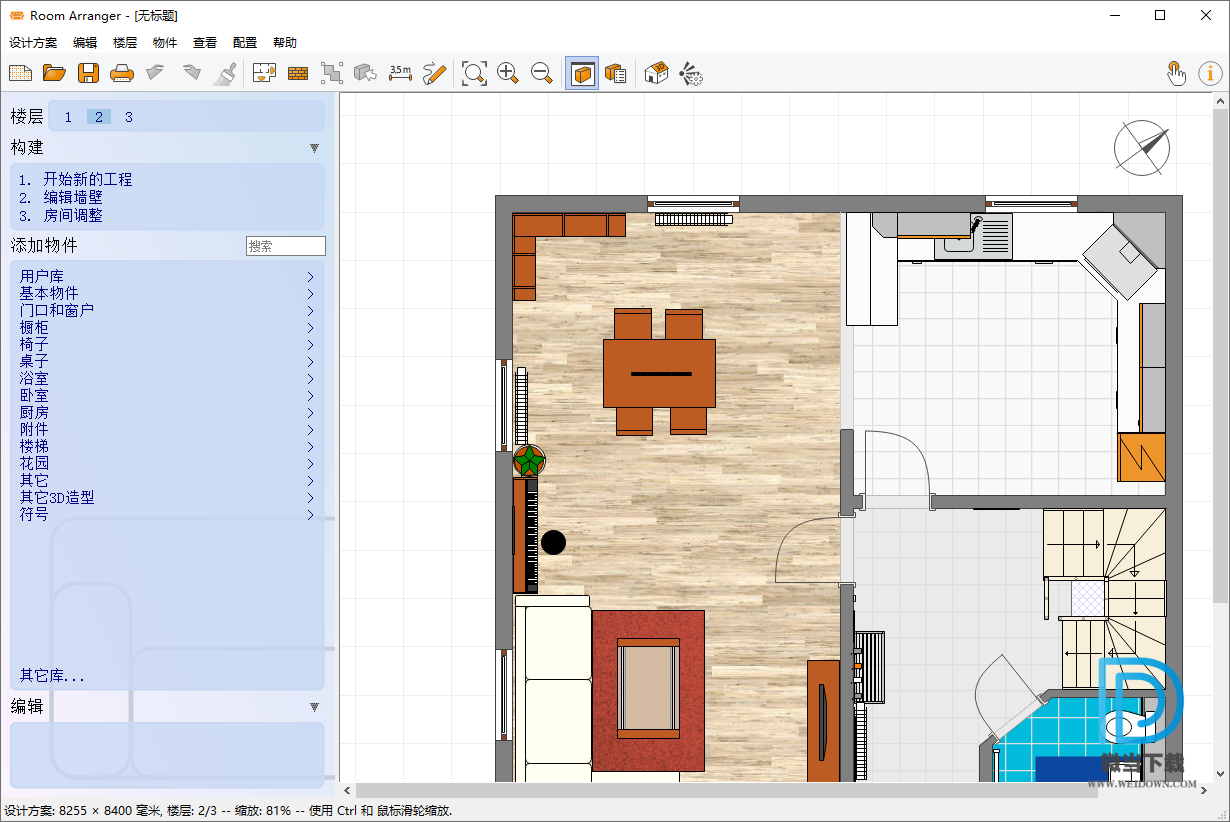Click the vertical scrollbar thumb
The width and height of the screenshot is (1230, 822).
[1222, 356]
